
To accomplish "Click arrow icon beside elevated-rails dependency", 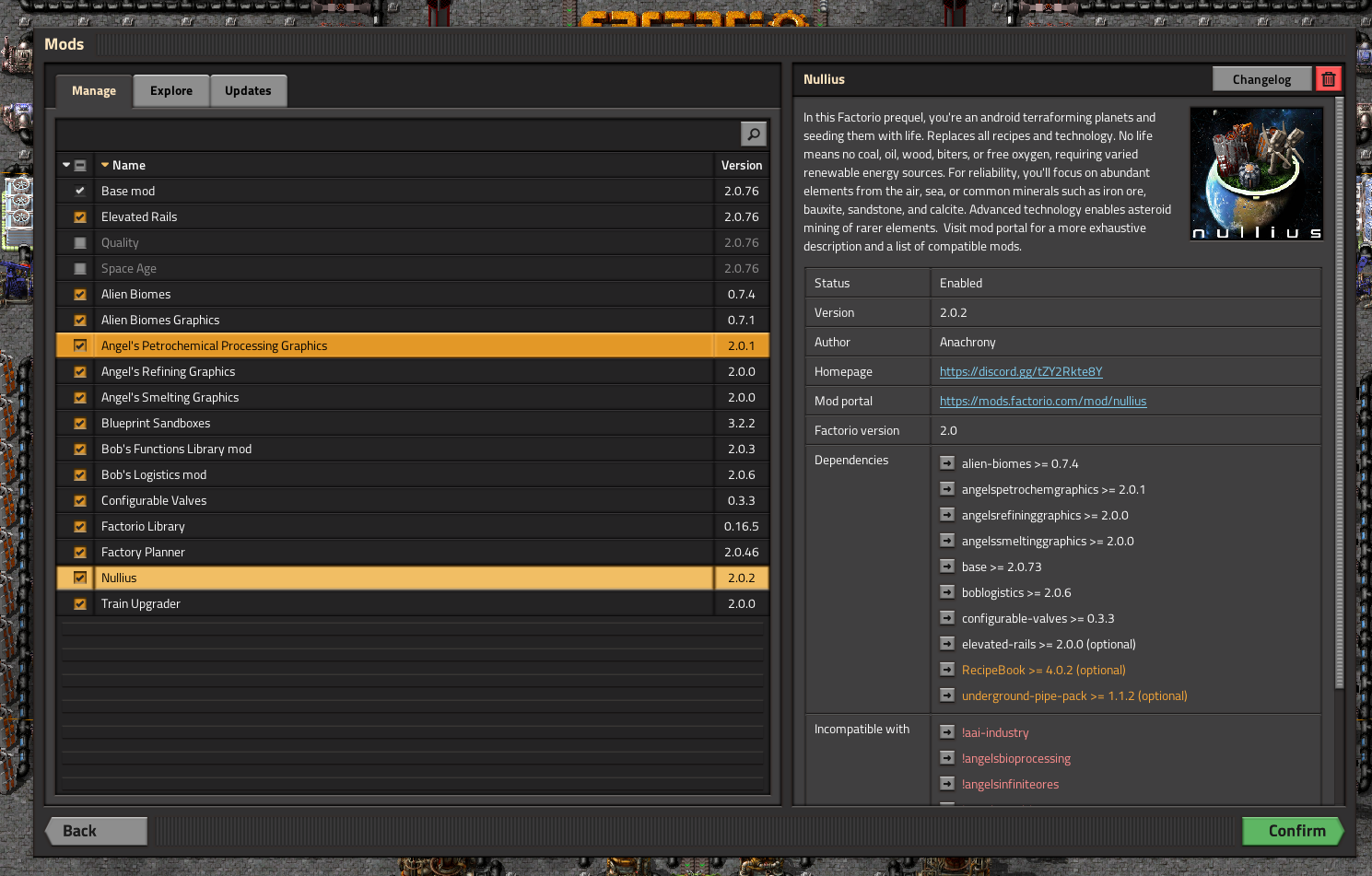I will click(x=947, y=644).
